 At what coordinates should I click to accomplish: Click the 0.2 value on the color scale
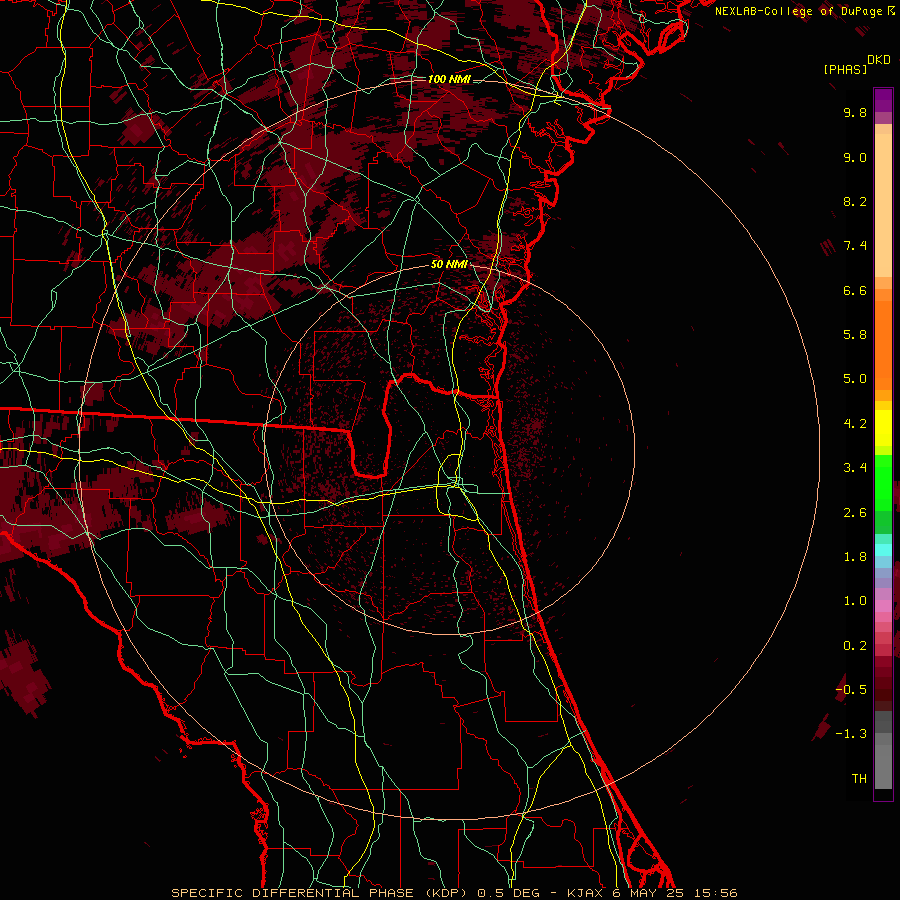[x=855, y=646]
